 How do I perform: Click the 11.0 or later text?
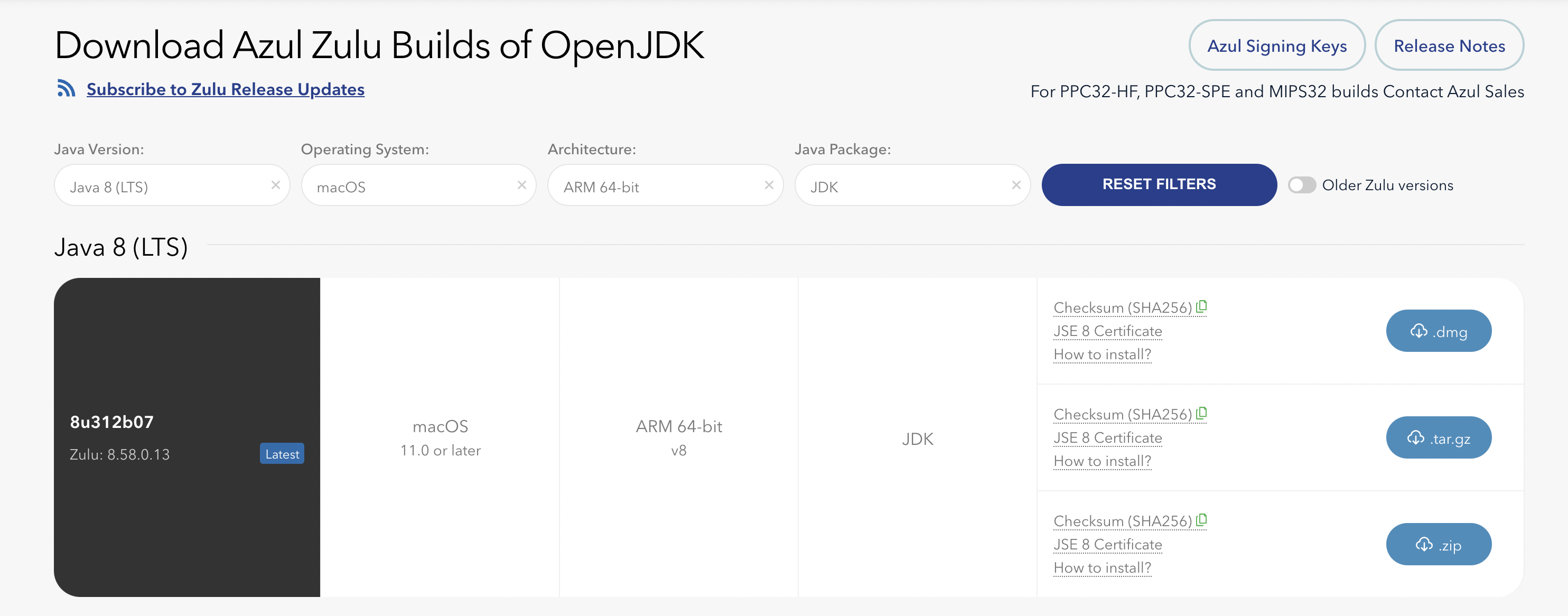pyautogui.click(x=440, y=451)
